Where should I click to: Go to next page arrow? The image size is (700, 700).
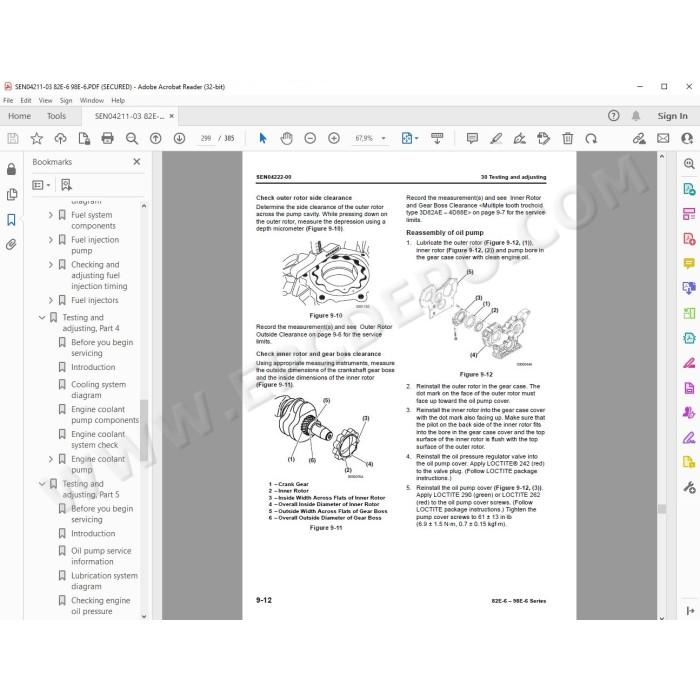click(x=179, y=138)
